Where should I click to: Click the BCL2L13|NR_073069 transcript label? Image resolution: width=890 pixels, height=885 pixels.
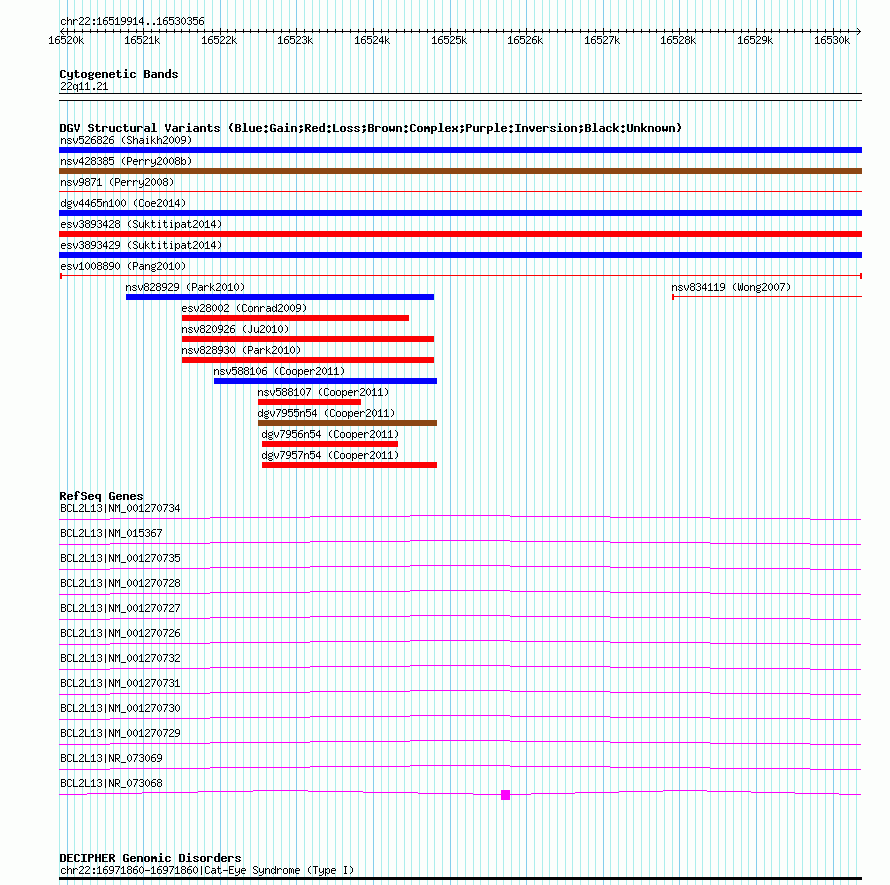111,758
